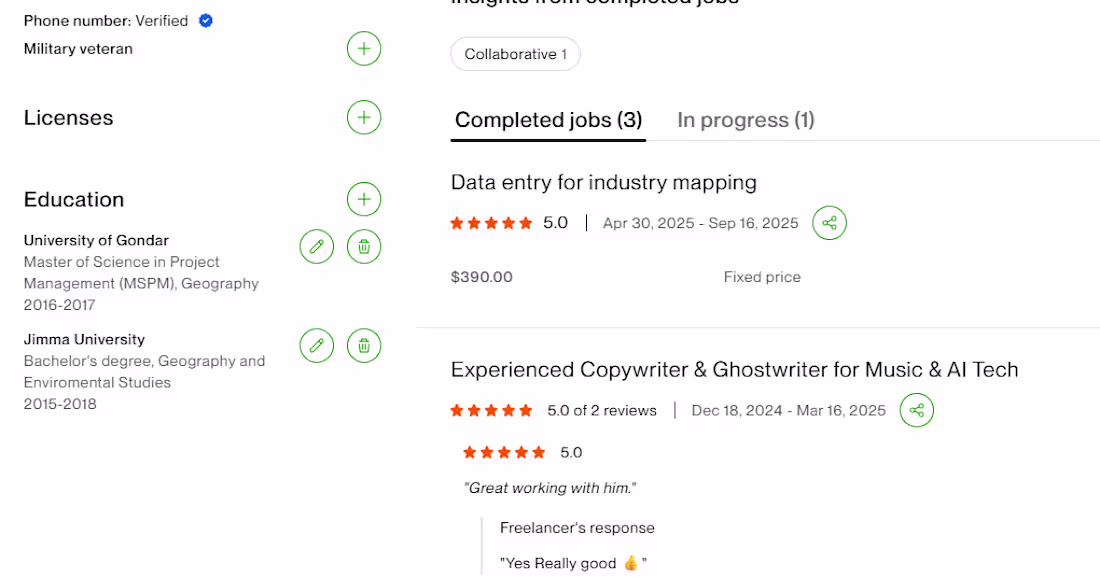Share the Copywriter & Ghostwriter job review
The image size is (1100, 577).
pos(916,410)
